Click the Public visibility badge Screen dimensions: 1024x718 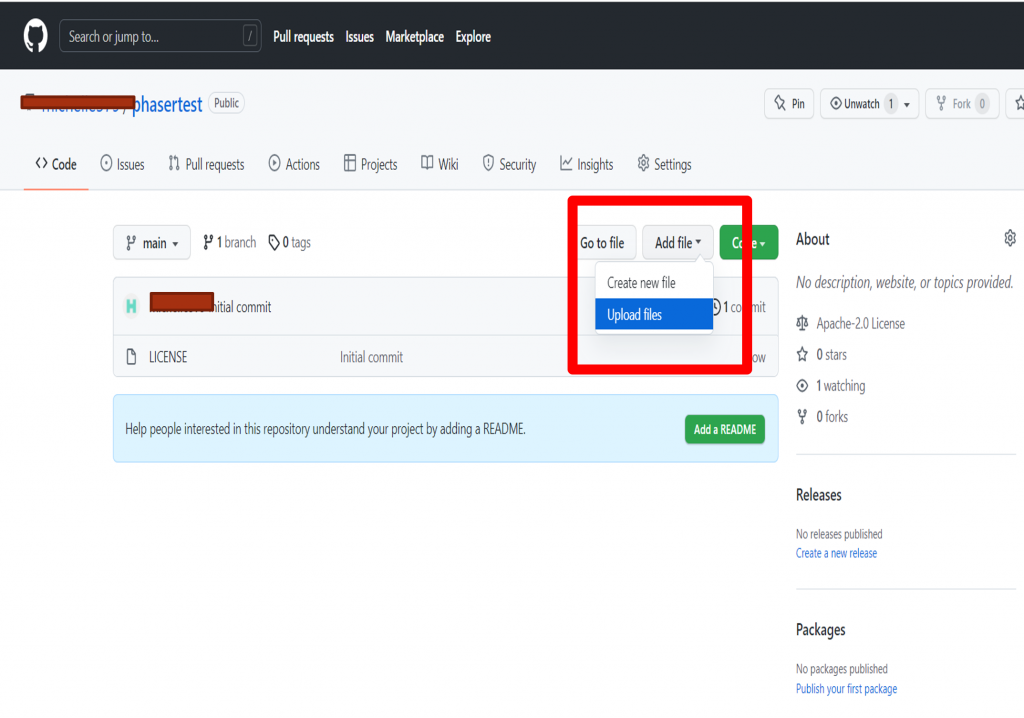coord(226,103)
